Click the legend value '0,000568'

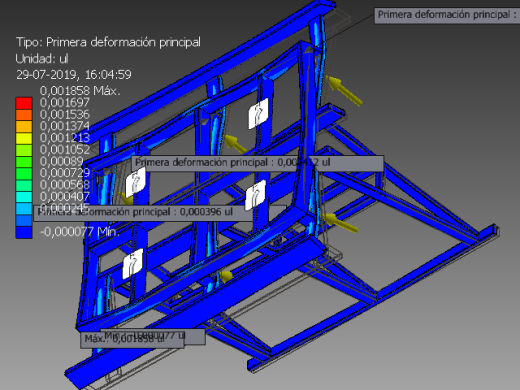click(65, 185)
